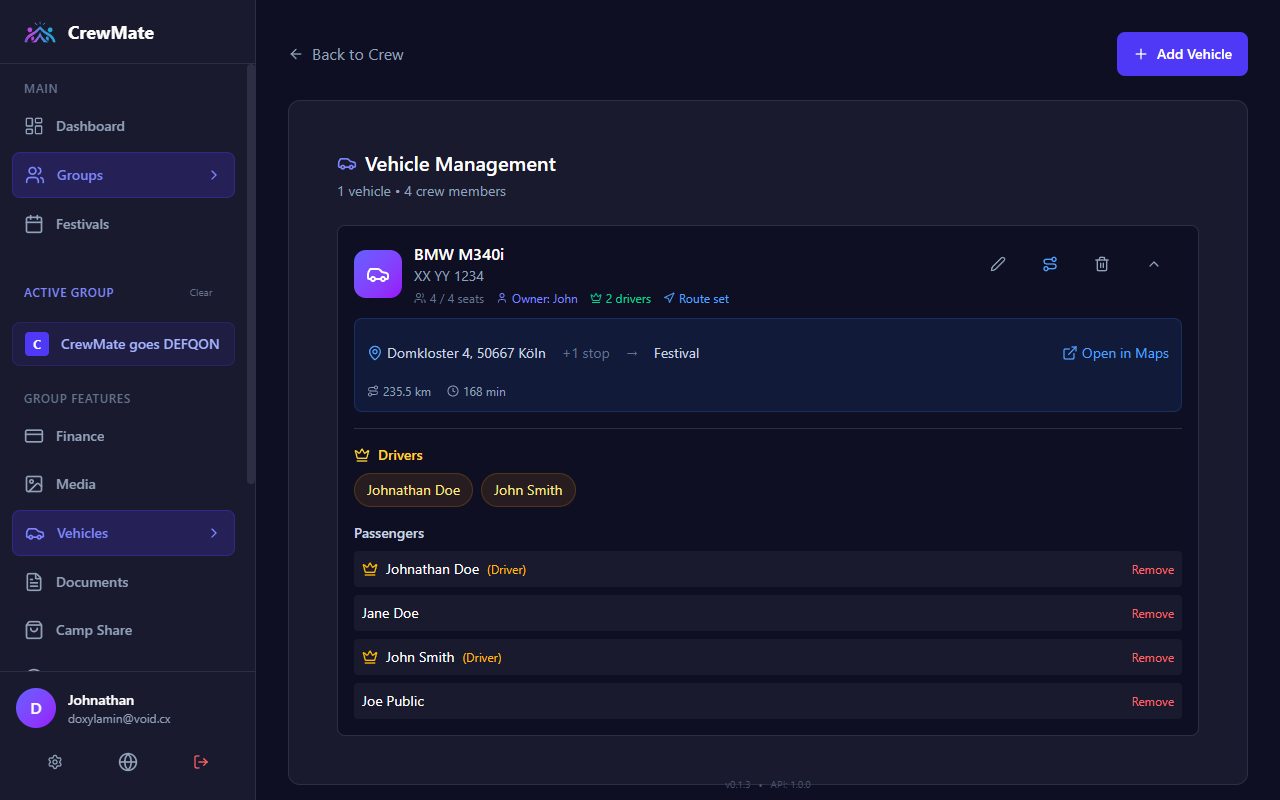Click Add Vehicle button
The height and width of the screenshot is (800, 1280).
pyautogui.click(x=1182, y=54)
